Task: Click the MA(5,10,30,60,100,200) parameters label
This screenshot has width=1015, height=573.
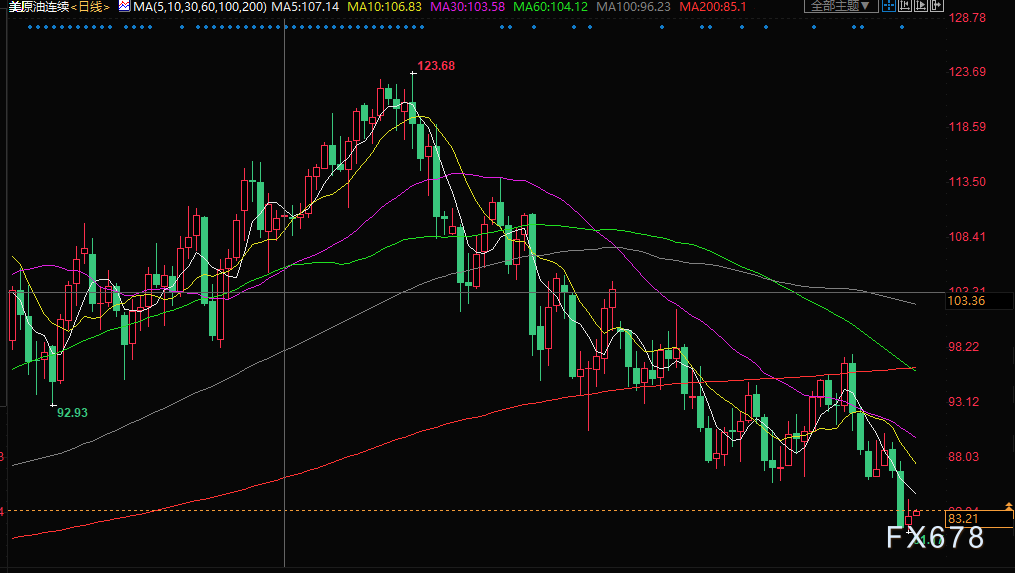Action: point(199,7)
